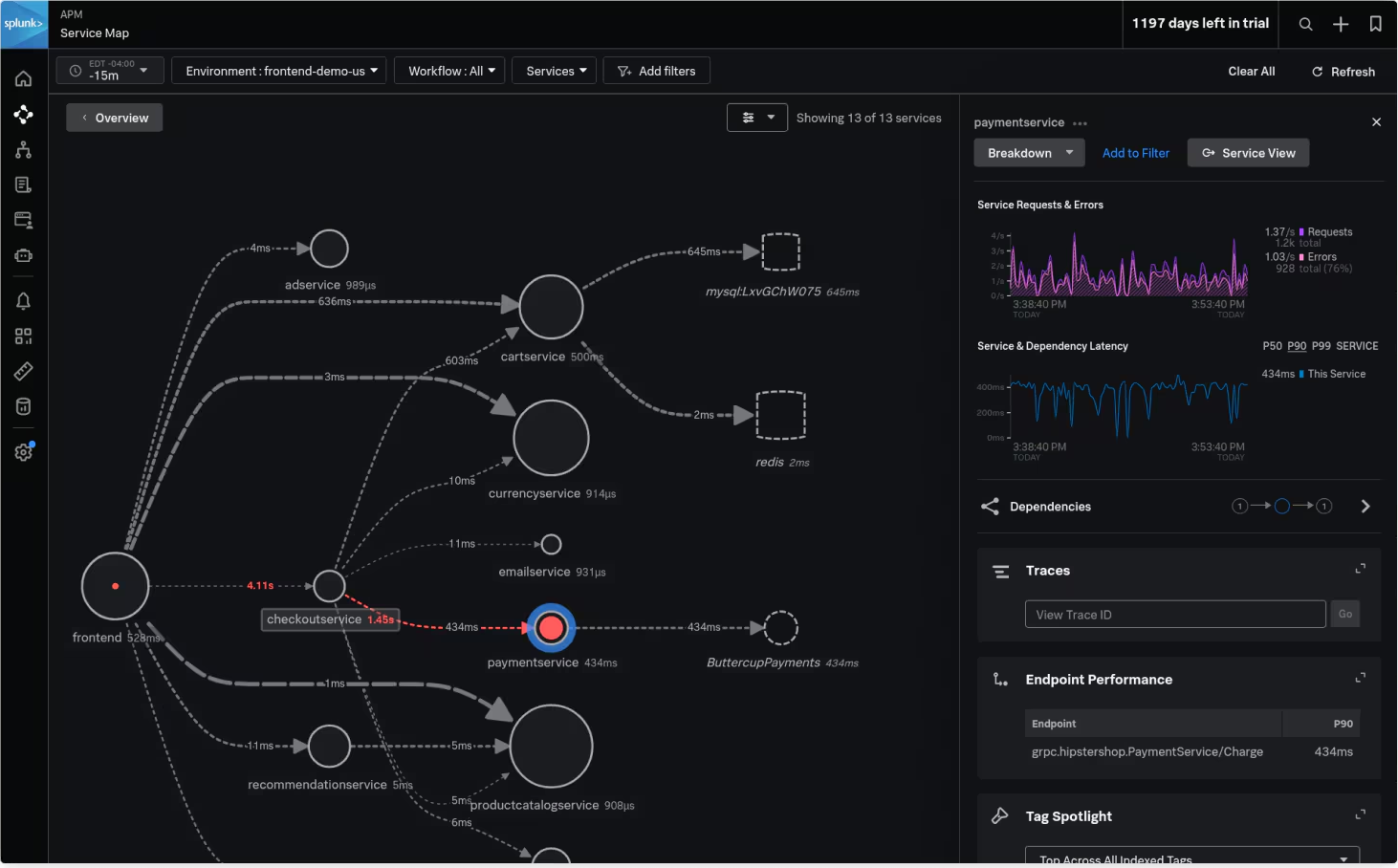Open the Services dropdown
Screen dimensions: 1398x868
pyautogui.click(x=554, y=70)
